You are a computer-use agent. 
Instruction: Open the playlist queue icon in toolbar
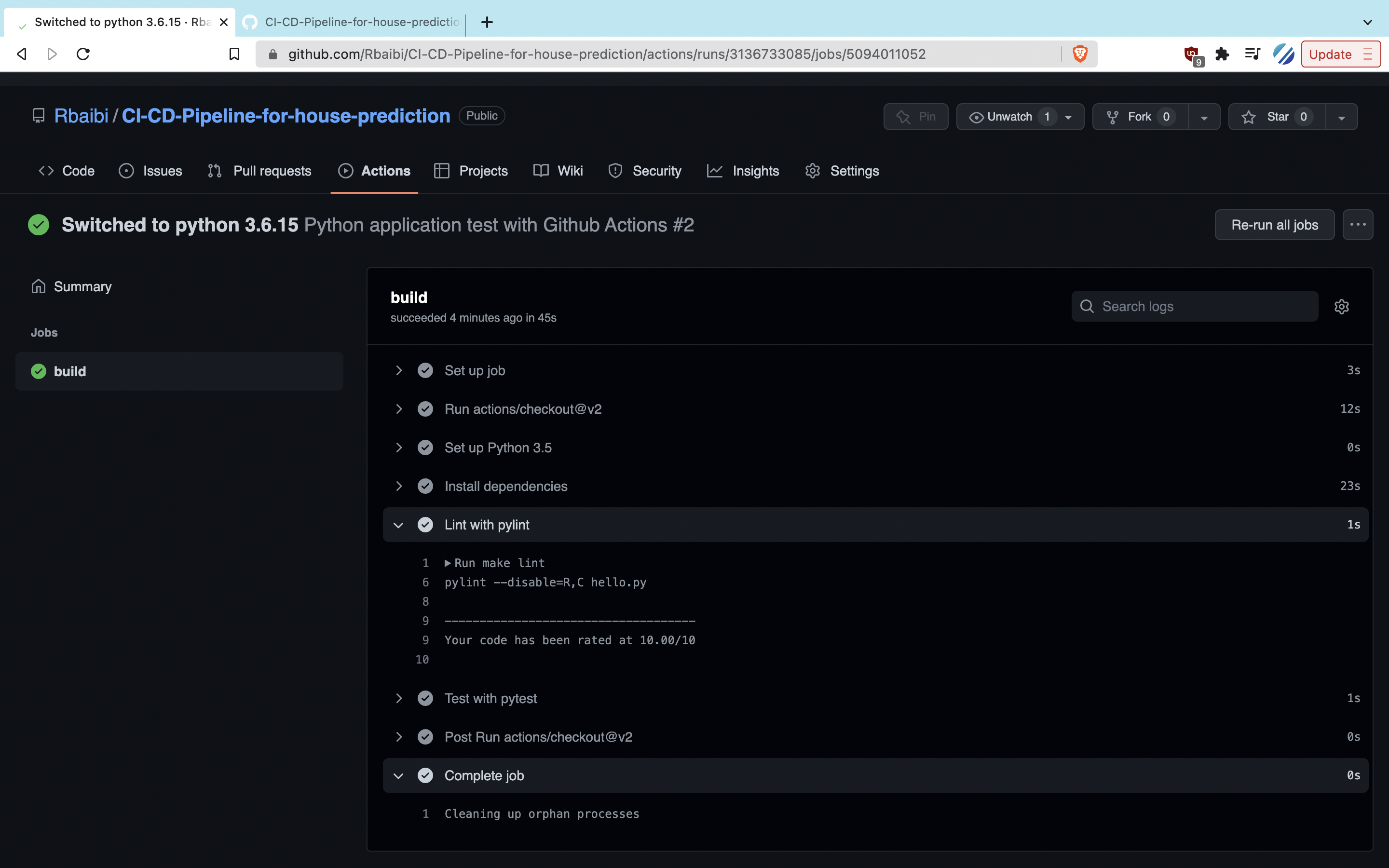click(x=1253, y=54)
